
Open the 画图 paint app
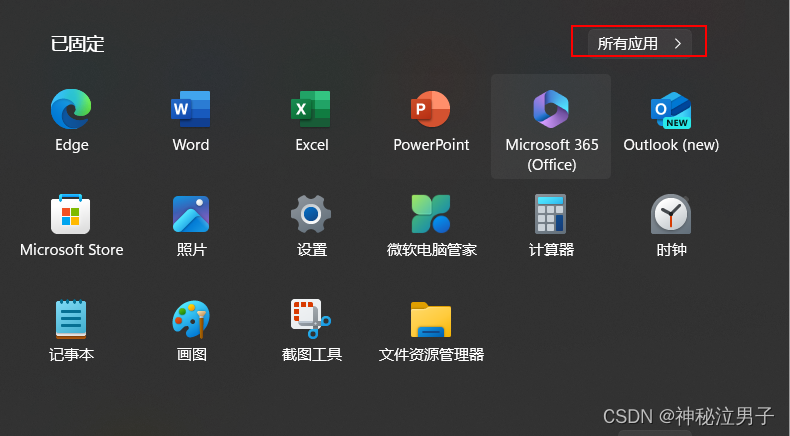pos(191,319)
